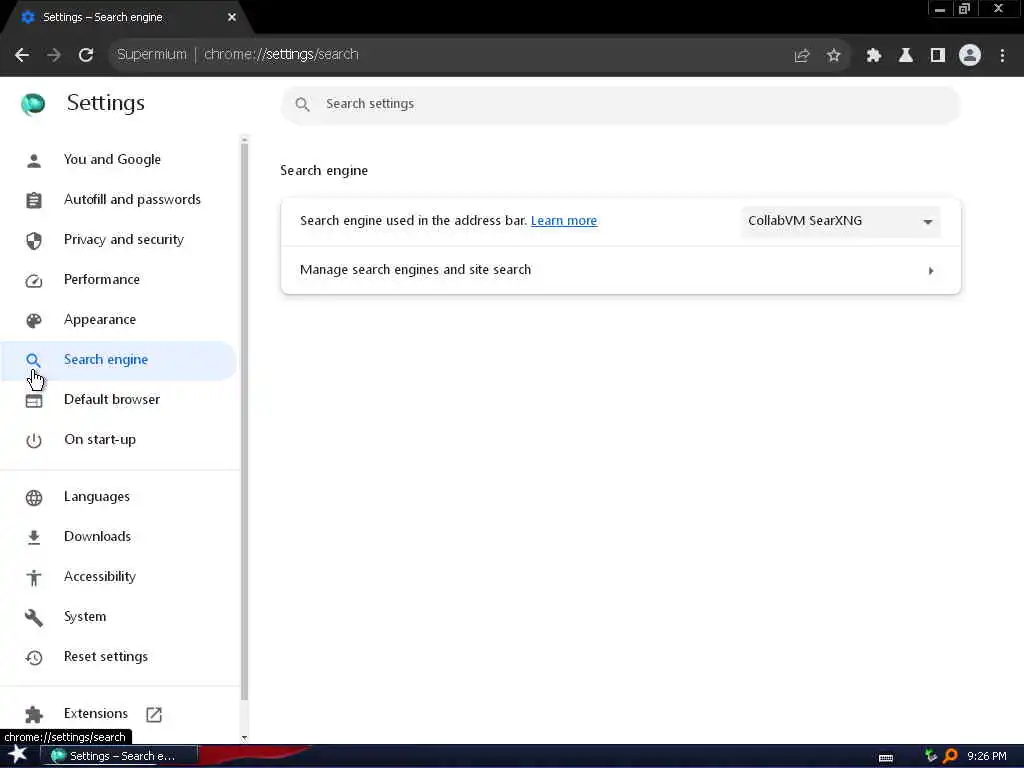
Task: Open the three-dot browser menu
Action: 1002,56
